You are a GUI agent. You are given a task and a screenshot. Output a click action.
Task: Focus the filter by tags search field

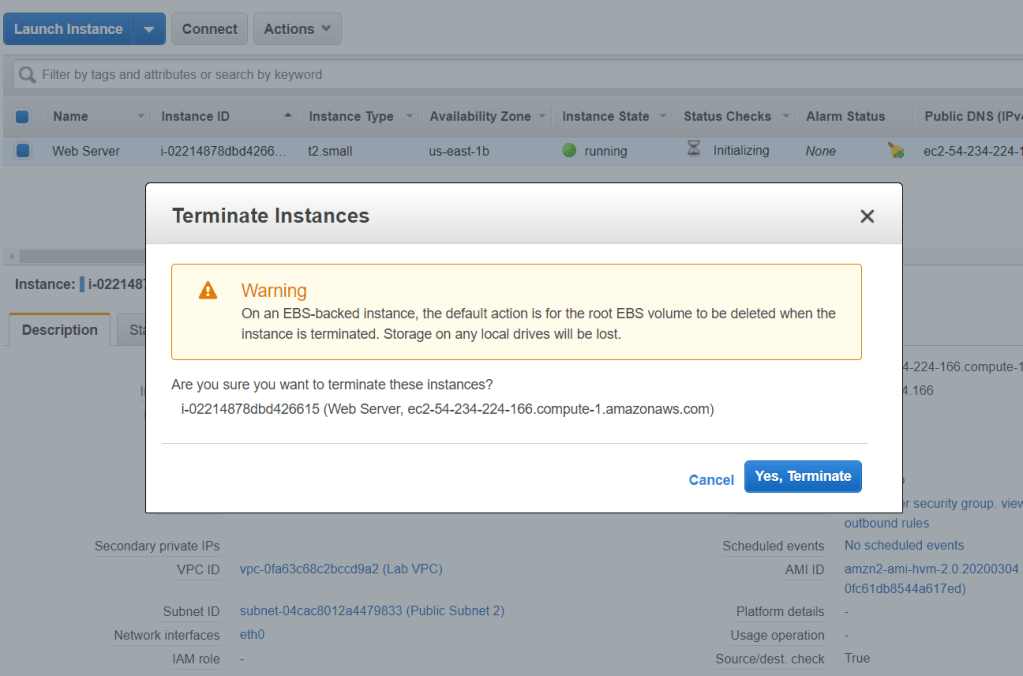[x=500, y=75]
